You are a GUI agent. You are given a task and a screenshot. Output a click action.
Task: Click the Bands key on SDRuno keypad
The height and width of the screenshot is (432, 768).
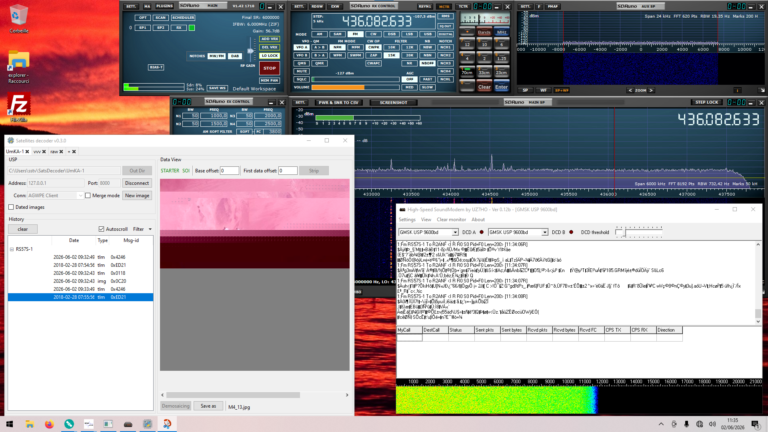(x=484, y=32)
